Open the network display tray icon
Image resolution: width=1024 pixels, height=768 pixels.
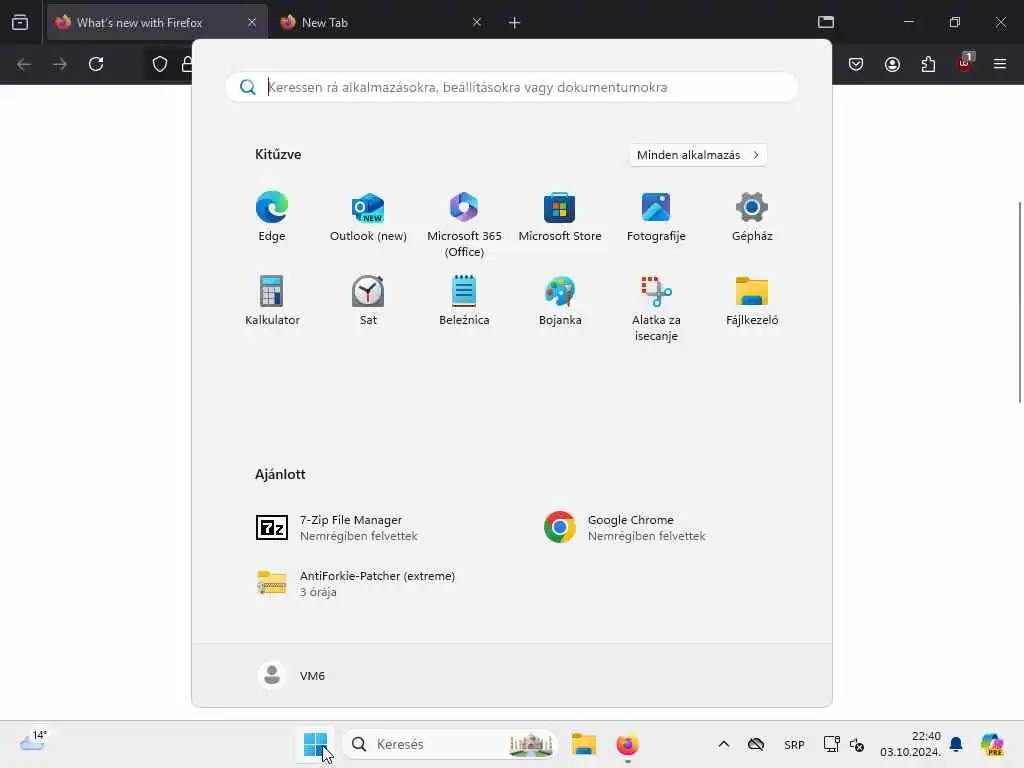pyautogui.click(x=831, y=744)
